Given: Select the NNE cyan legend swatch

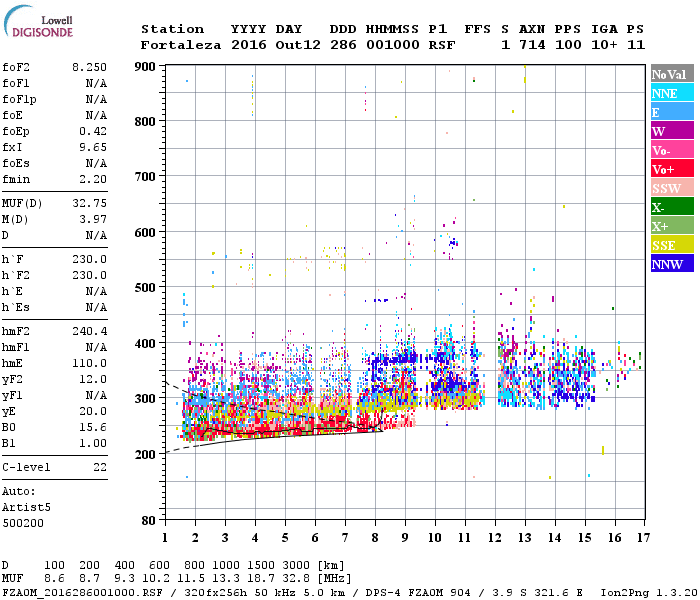Looking at the screenshot, I should click(x=672, y=92).
